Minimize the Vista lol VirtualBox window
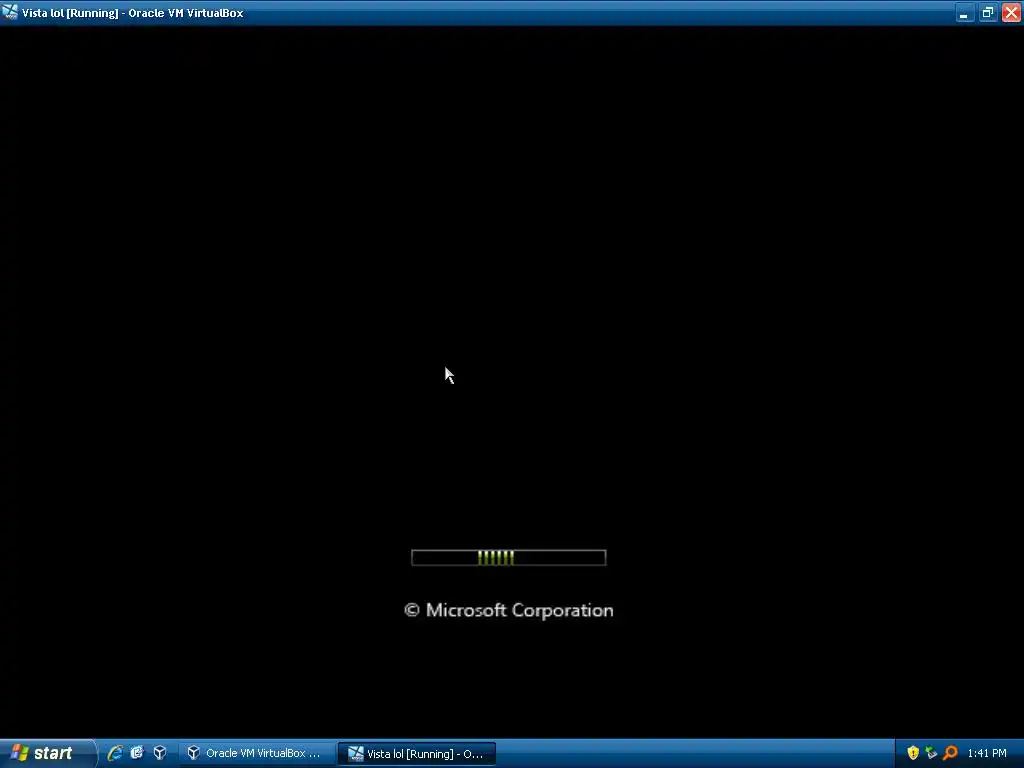The width and height of the screenshot is (1024, 768). 965,12
